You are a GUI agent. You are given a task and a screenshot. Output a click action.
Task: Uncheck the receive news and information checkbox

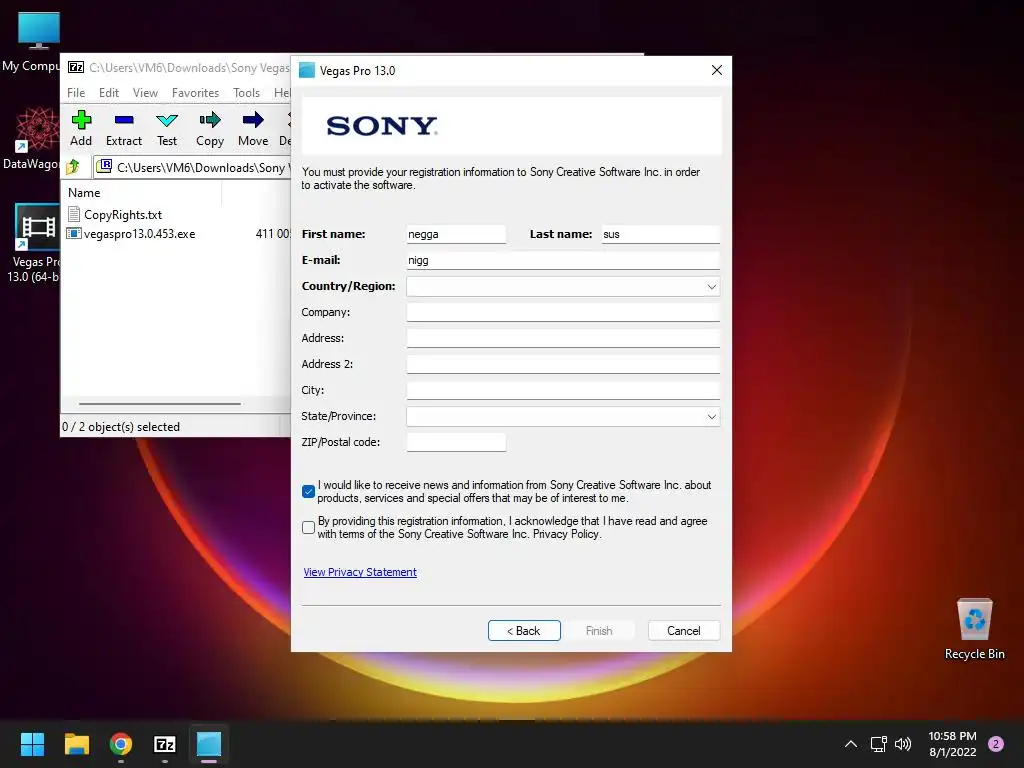(x=309, y=491)
